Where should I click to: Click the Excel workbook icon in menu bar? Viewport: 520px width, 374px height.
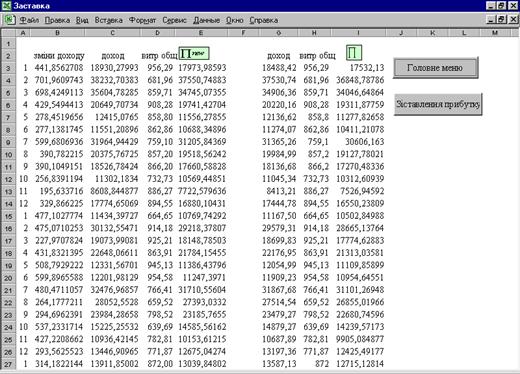coord(10,20)
